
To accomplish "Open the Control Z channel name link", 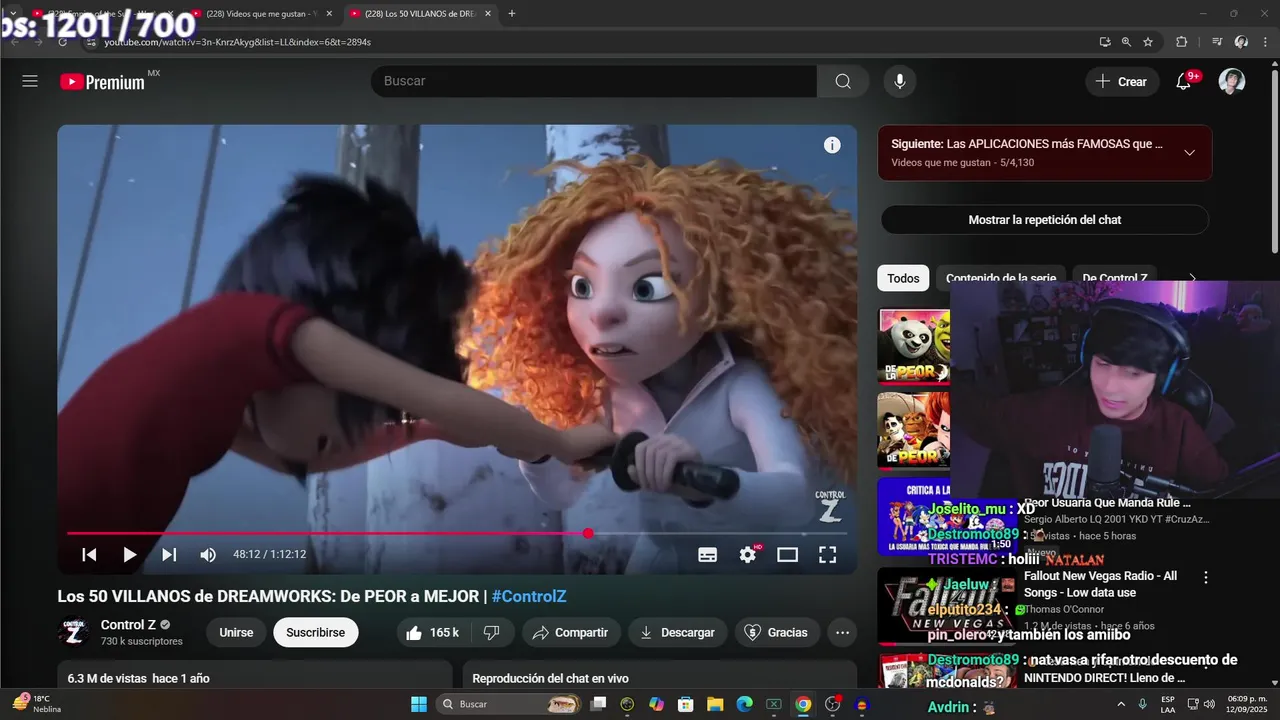I will 128,625.
